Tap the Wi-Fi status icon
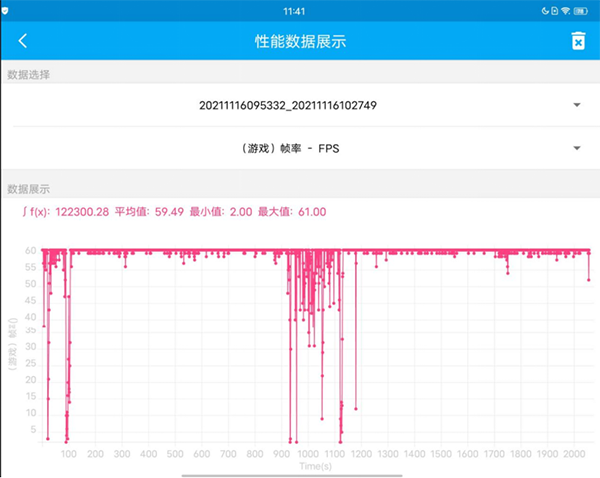The image size is (600, 478). click(565, 10)
